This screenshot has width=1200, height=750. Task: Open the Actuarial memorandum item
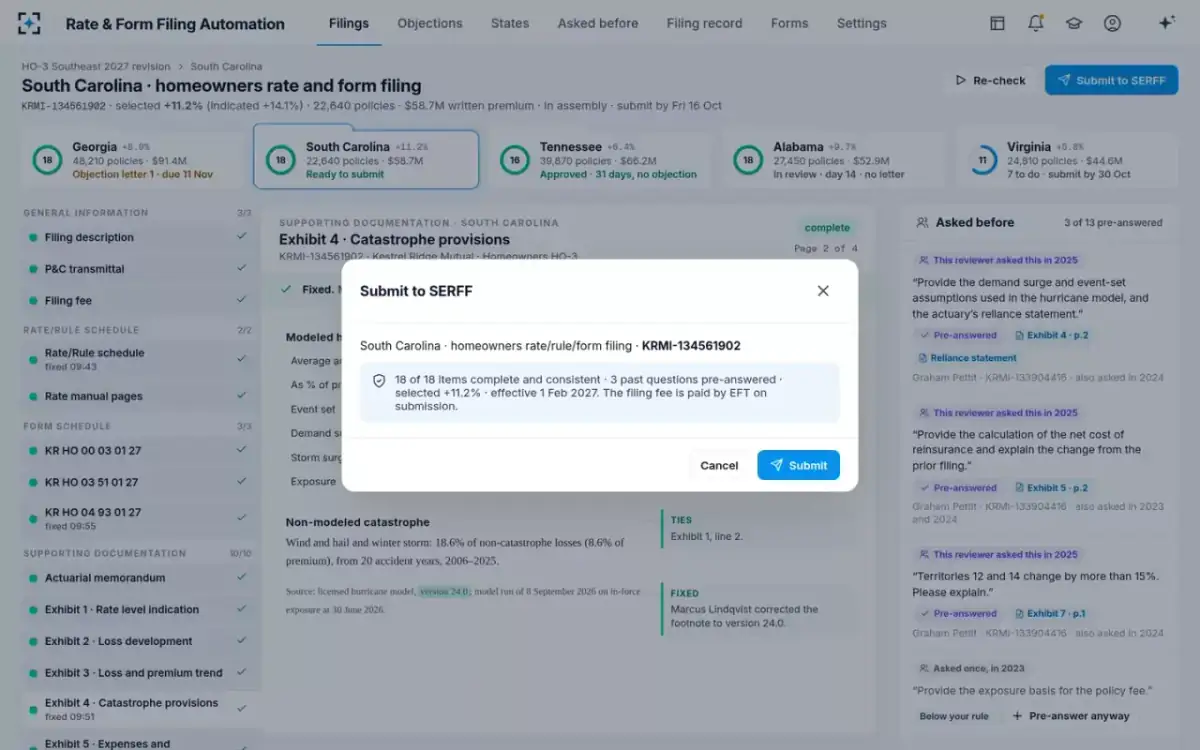(x=139, y=578)
